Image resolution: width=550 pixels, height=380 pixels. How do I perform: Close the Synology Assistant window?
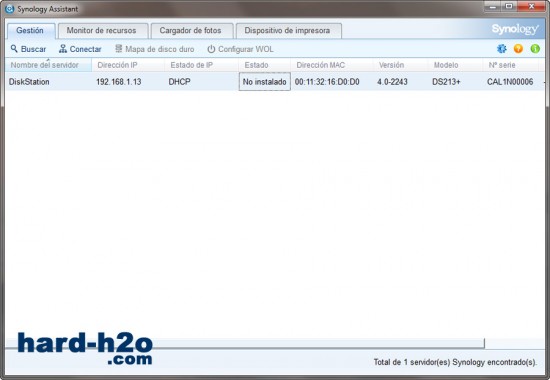(531, 7)
